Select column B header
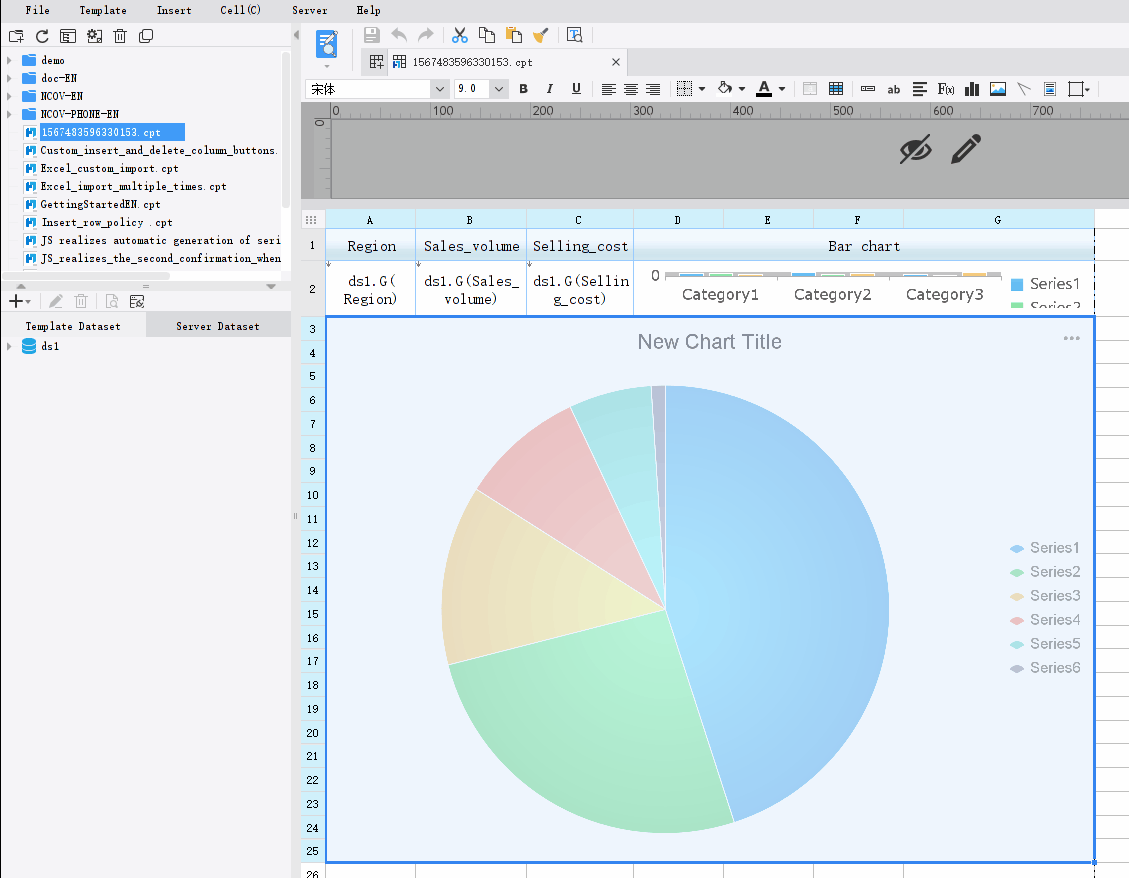Screen dimensions: 1129x878 [x=470, y=220]
